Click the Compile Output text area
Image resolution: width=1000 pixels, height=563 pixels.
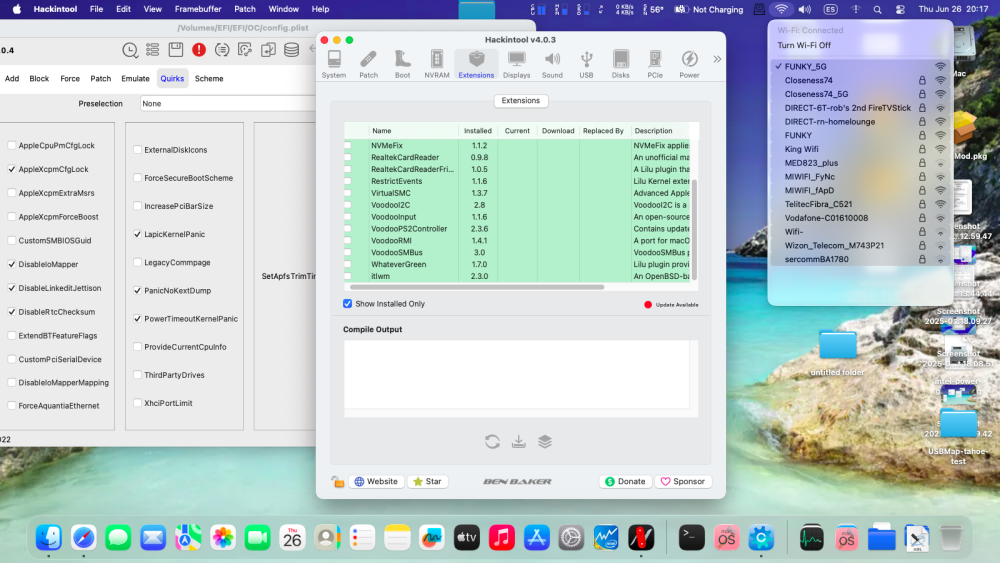click(x=517, y=374)
